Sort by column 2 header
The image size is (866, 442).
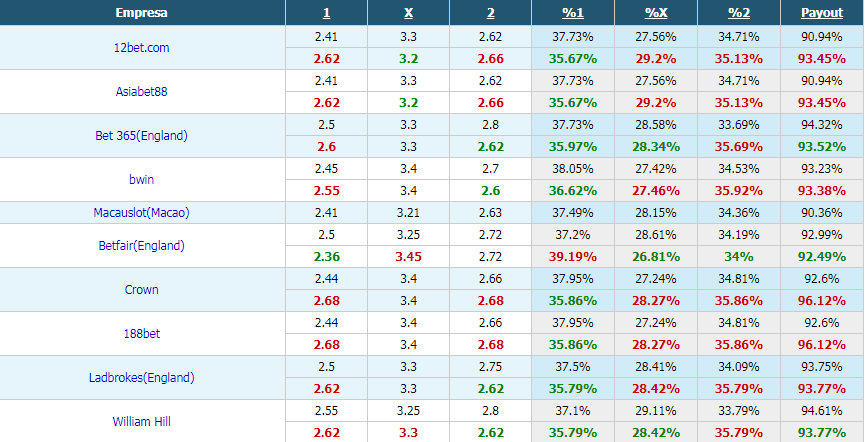coord(490,13)
